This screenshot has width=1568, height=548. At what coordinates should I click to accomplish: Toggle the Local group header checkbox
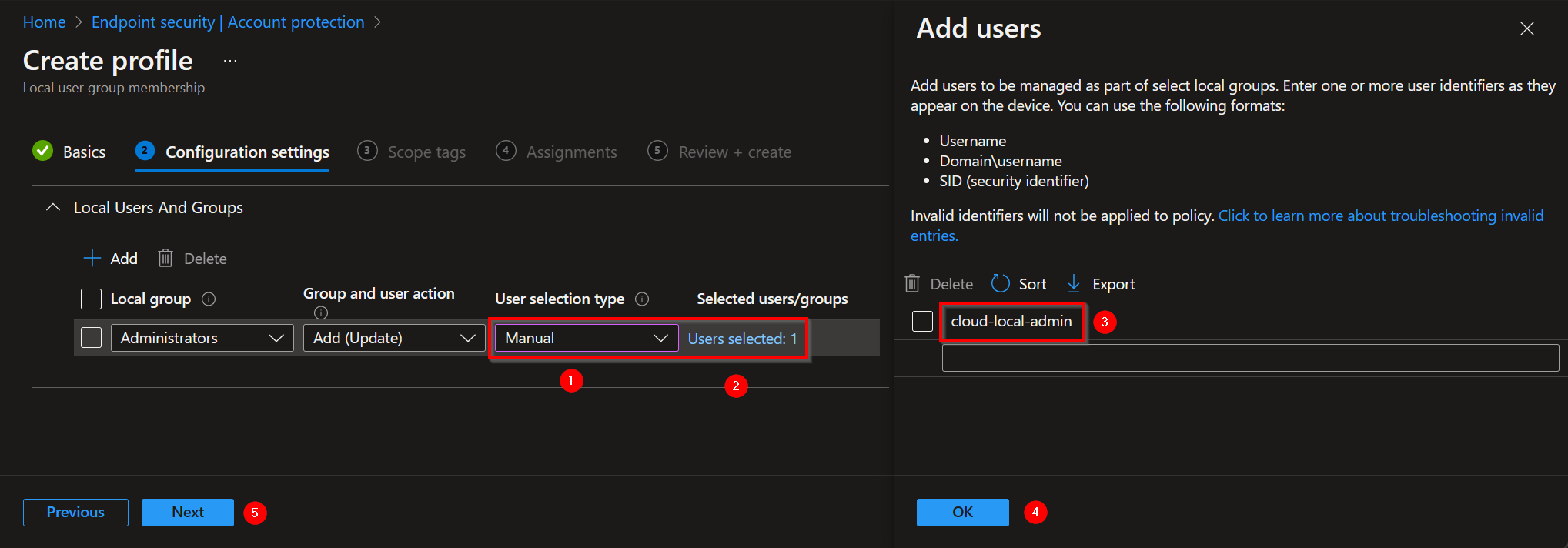pyautogui.click(x=91, y=299)
